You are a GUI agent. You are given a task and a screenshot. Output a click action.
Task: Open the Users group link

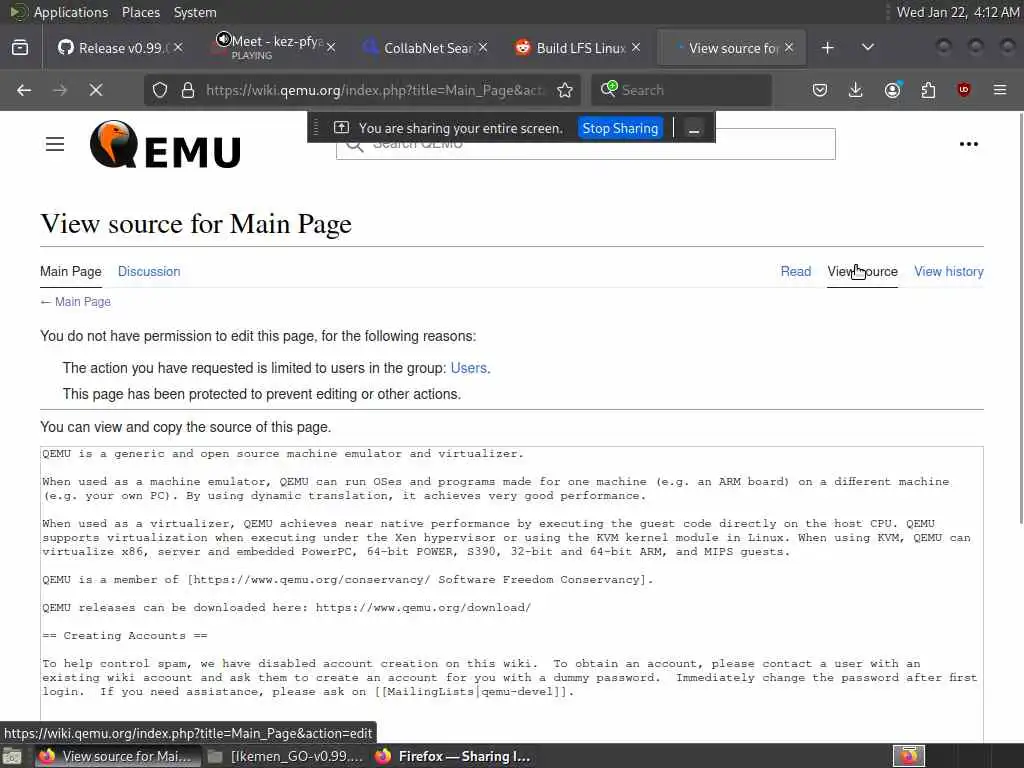[468, 368]
